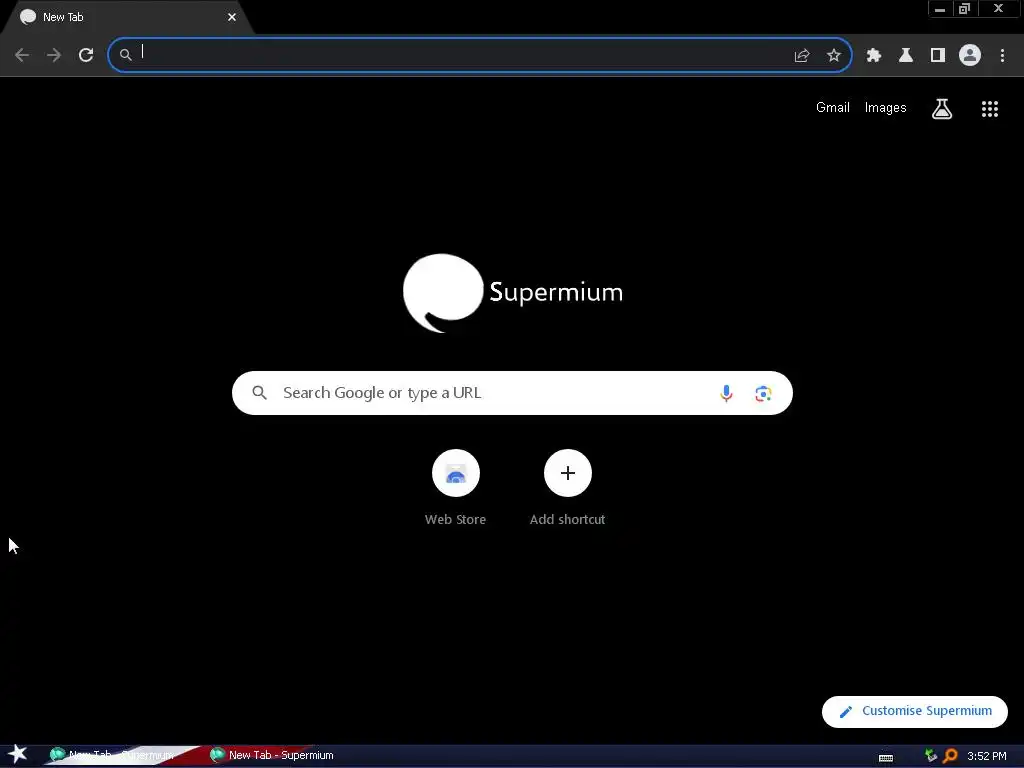
Task: Minimize the browser window
Action: tap(940, 9)
